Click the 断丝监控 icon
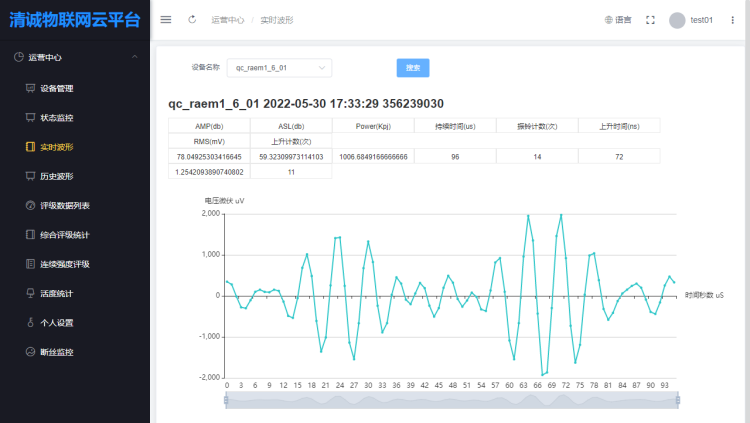750x423 pixels. pyautogui.click(x=30, y=352)
